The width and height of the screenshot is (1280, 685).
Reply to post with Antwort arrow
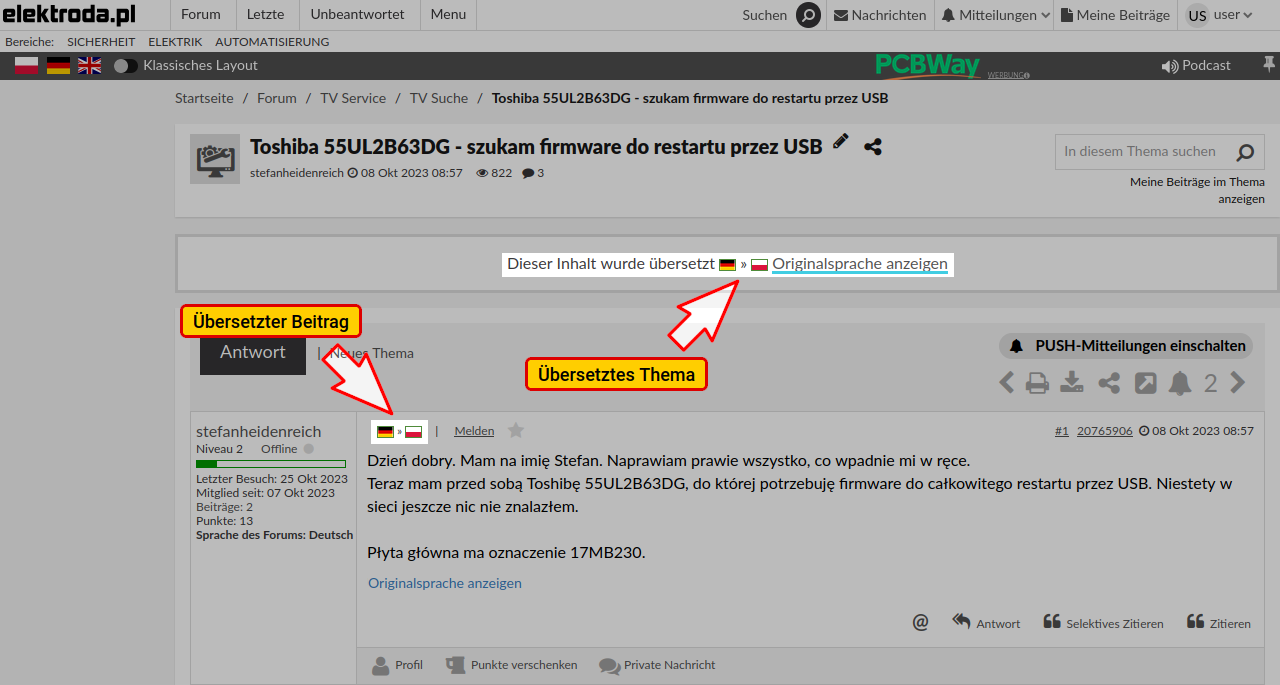[x=987, y=622]
